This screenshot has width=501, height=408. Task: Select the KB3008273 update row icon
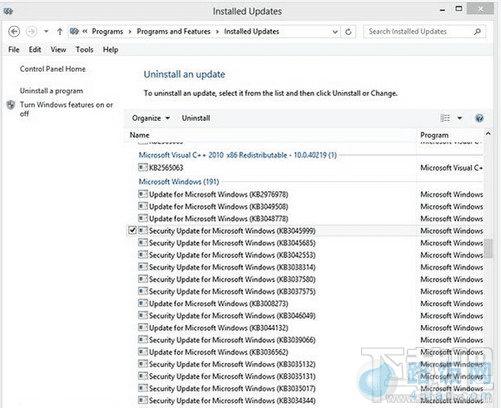click(x=143, y=303)
